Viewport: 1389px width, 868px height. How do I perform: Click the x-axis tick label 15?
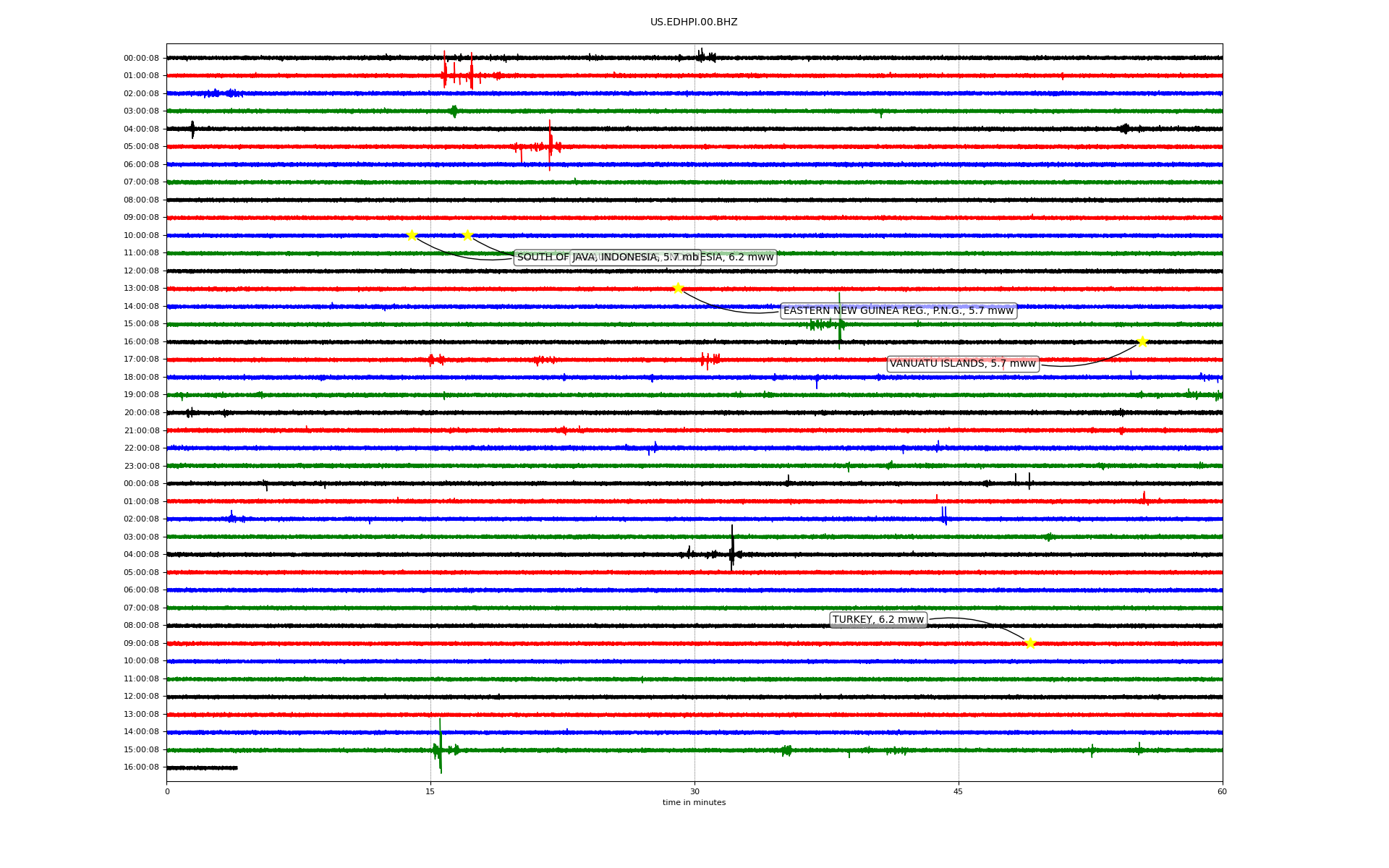coord(430,791)
